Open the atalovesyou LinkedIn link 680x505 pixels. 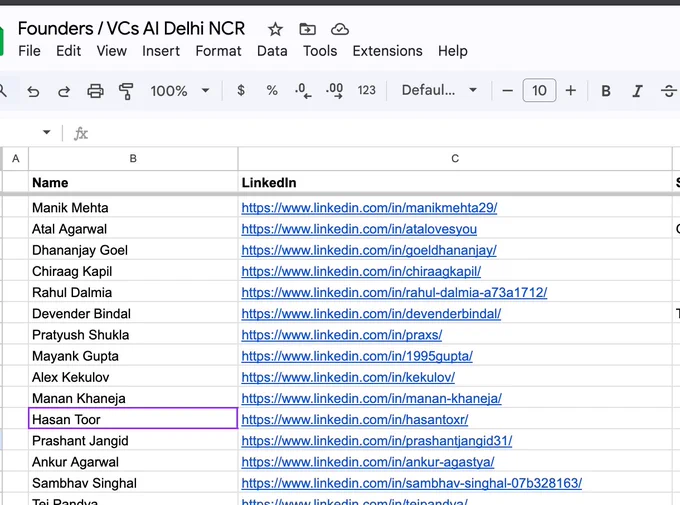[x=359, y=229]
